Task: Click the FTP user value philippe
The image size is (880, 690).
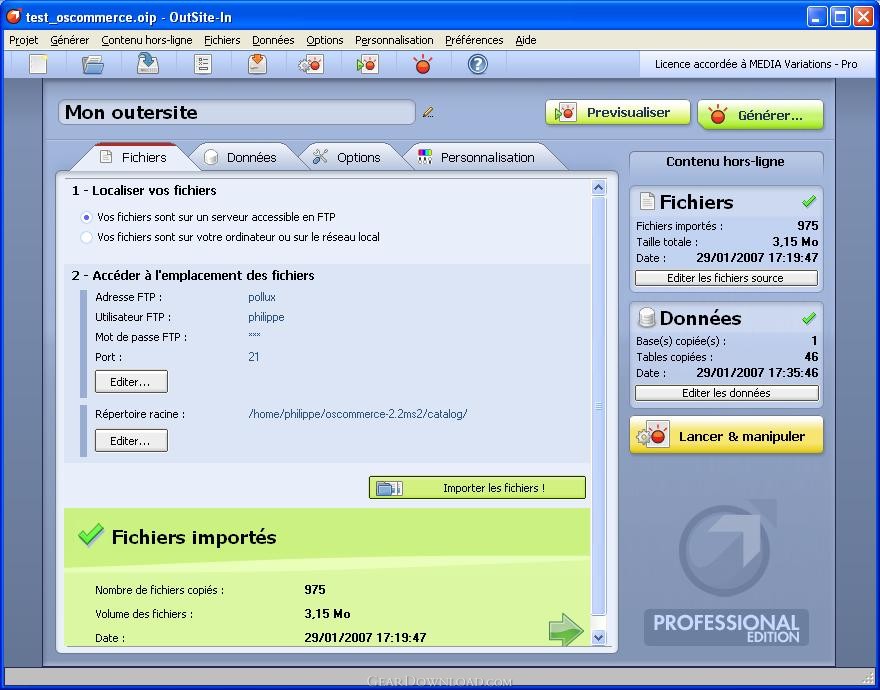Action: tap(266, 317)
